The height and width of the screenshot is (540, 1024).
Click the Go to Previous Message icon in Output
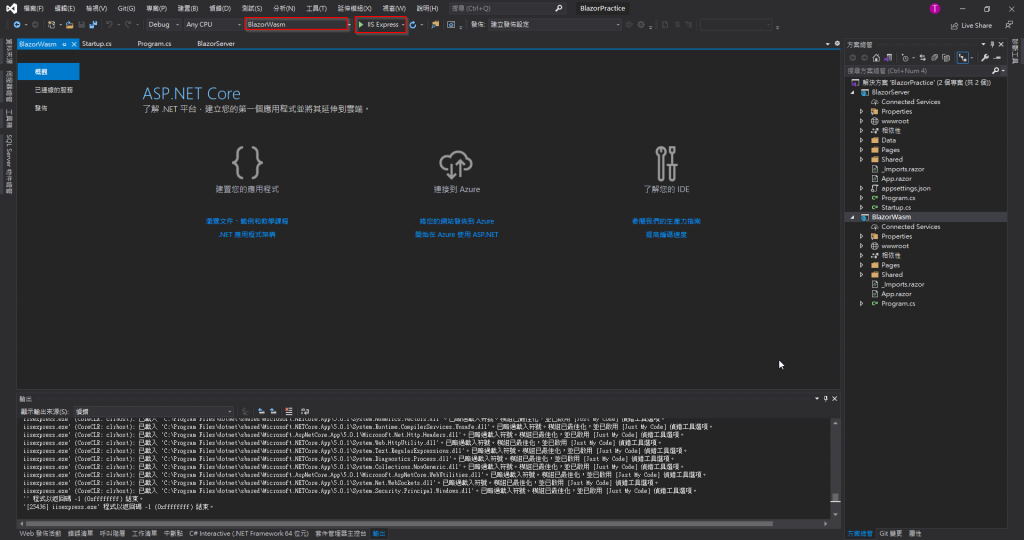point(261,411)
